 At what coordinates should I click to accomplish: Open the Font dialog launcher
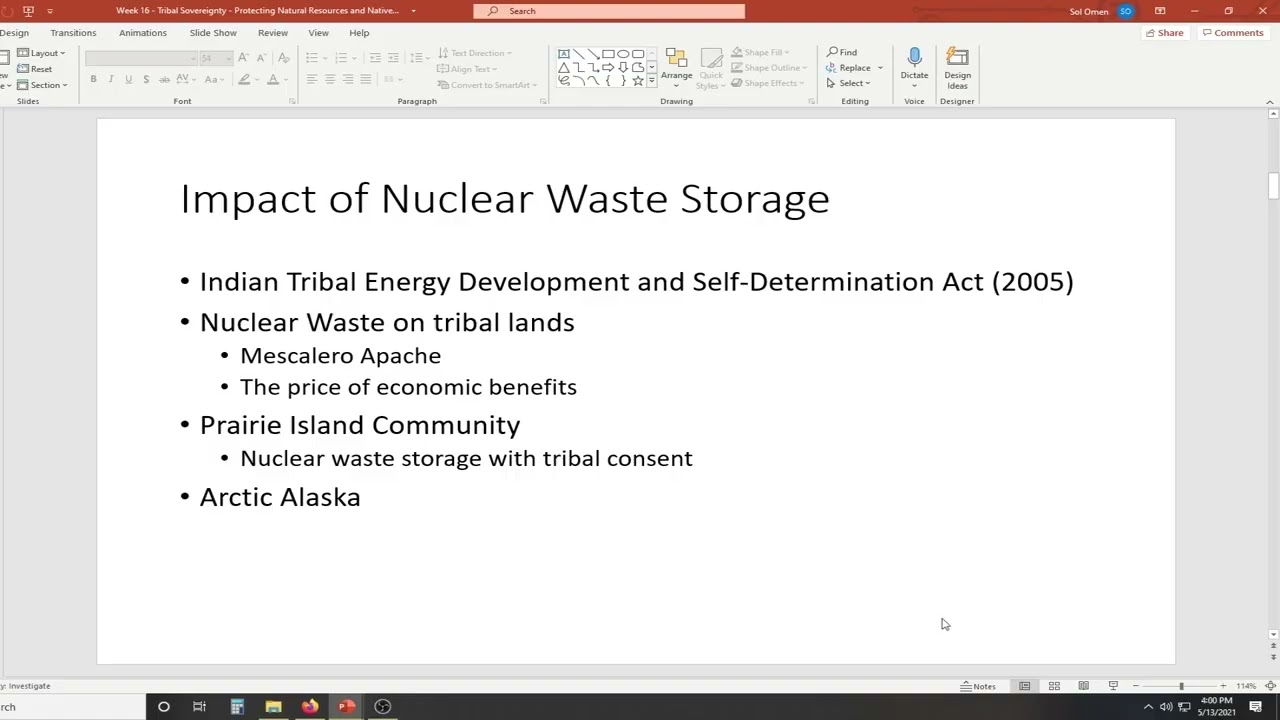click(x=292, y=101)
